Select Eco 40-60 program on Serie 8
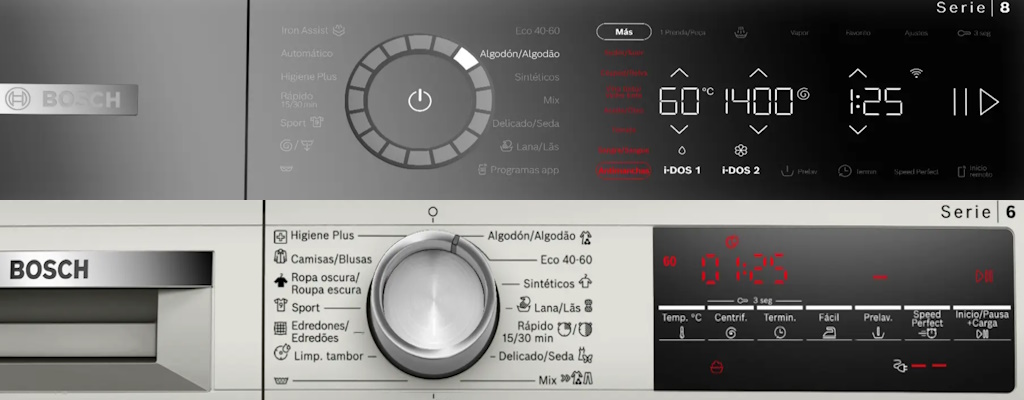 537,30
